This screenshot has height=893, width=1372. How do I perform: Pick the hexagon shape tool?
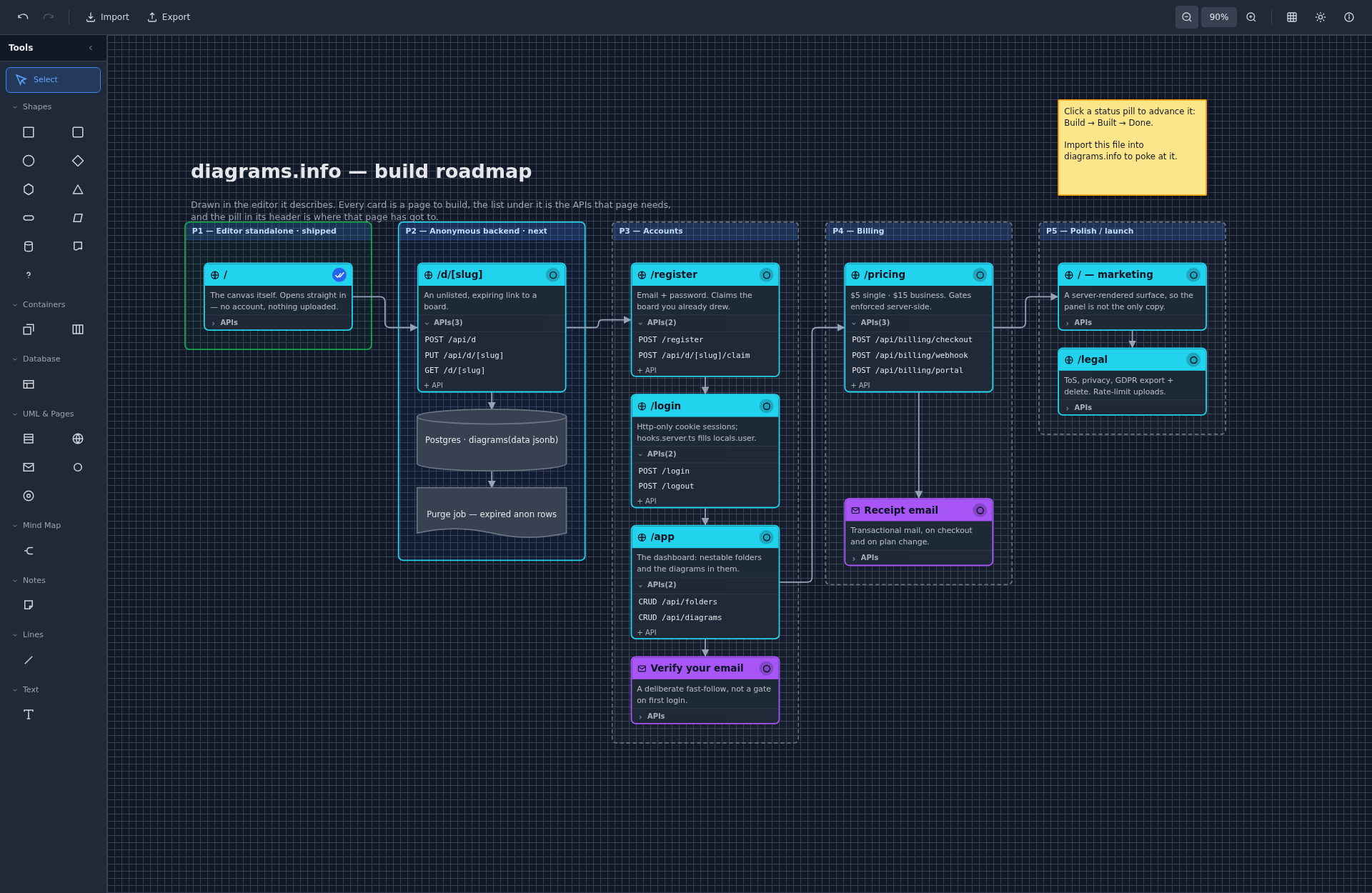(29, 189)
